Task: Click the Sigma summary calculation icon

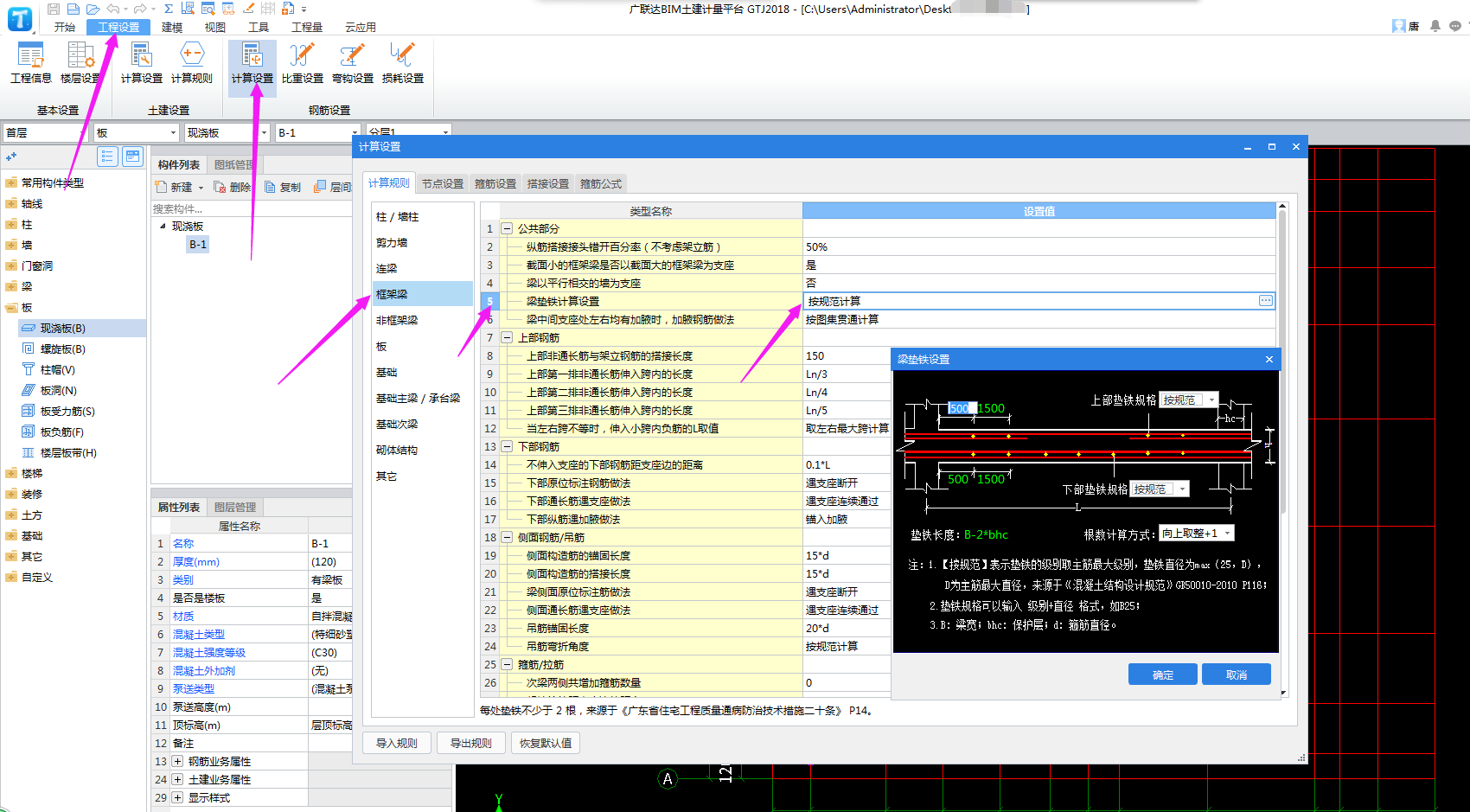Action: pyautogui.click(x=169, y=9)
